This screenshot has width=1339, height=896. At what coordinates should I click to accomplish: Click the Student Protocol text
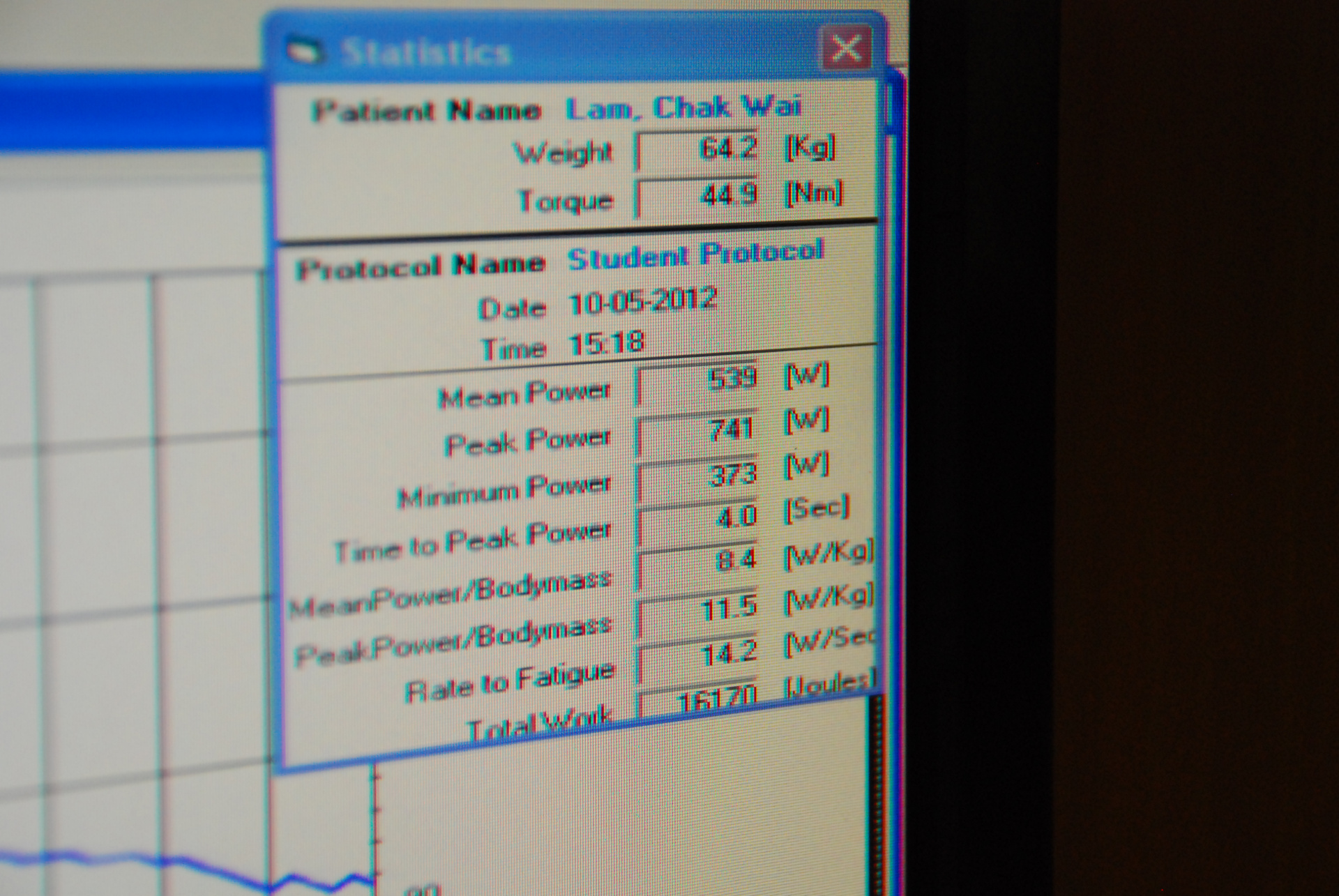695,255
